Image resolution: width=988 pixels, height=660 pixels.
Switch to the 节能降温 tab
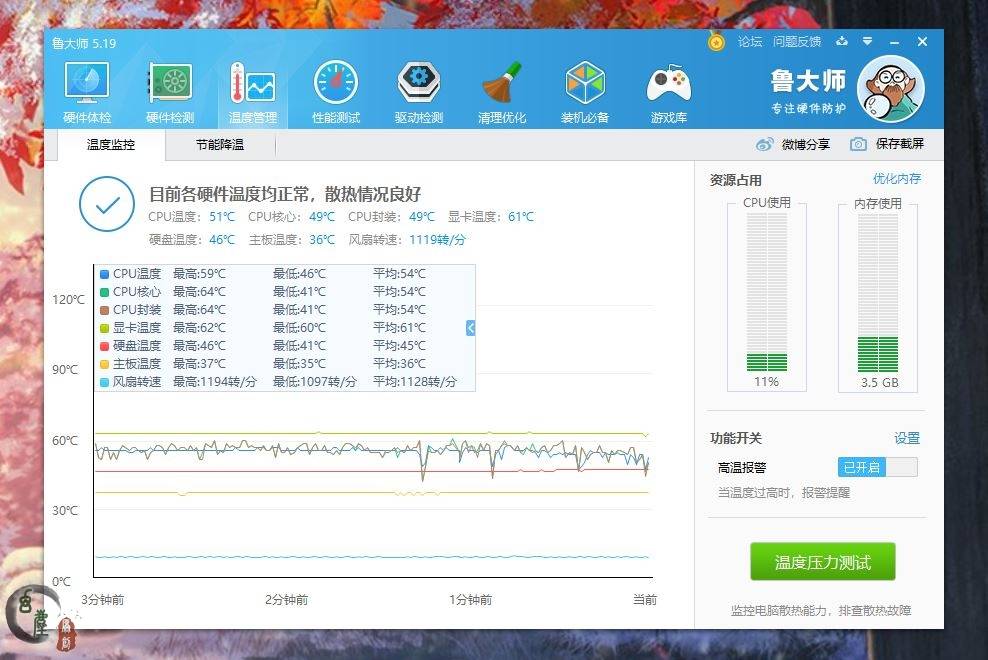219,145
